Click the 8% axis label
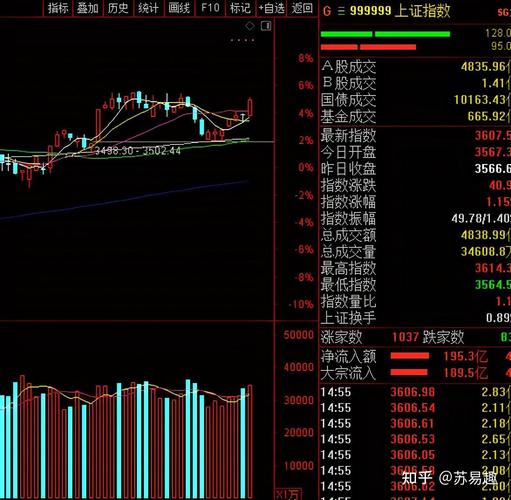Viewport: 511px width, 500px height. click(x=306, y=58)
